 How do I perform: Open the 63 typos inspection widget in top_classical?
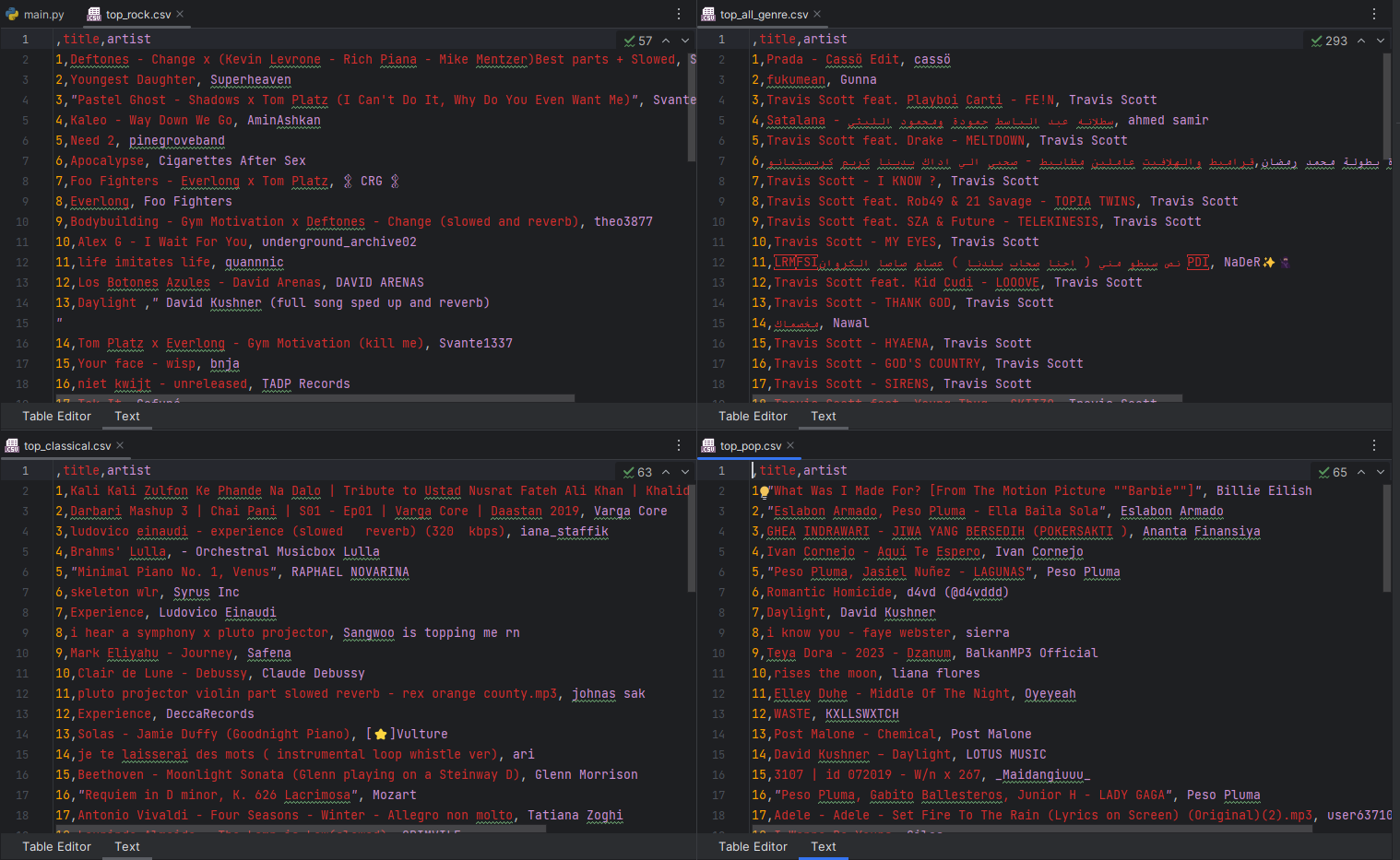tap(638, 472)
